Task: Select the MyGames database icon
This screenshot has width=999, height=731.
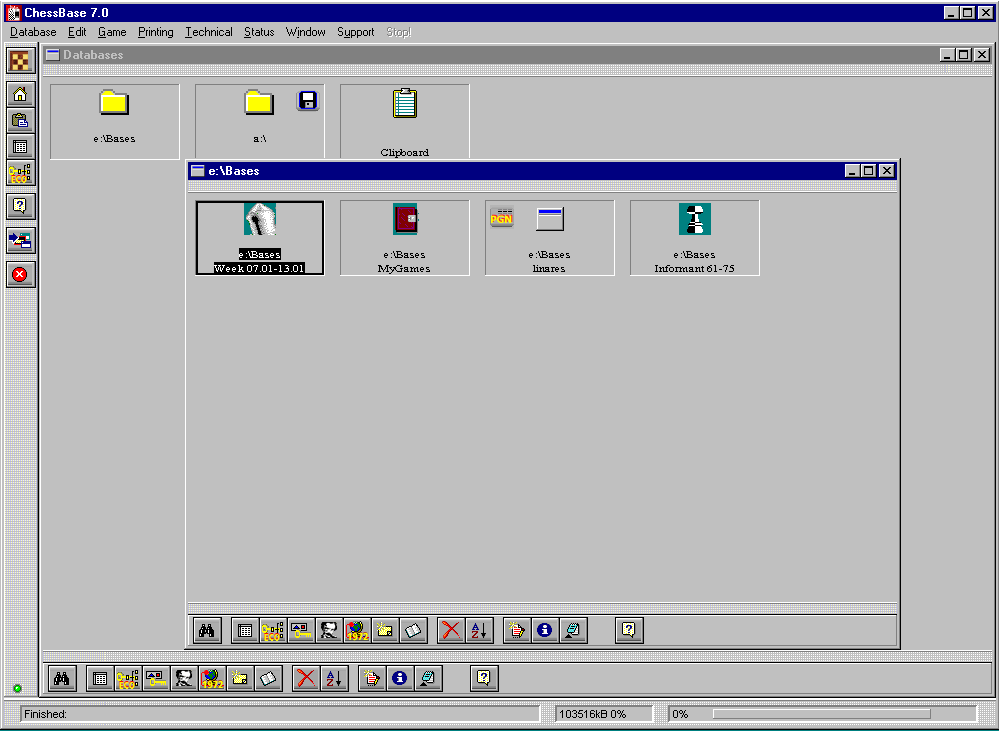Action: (405, 220)
